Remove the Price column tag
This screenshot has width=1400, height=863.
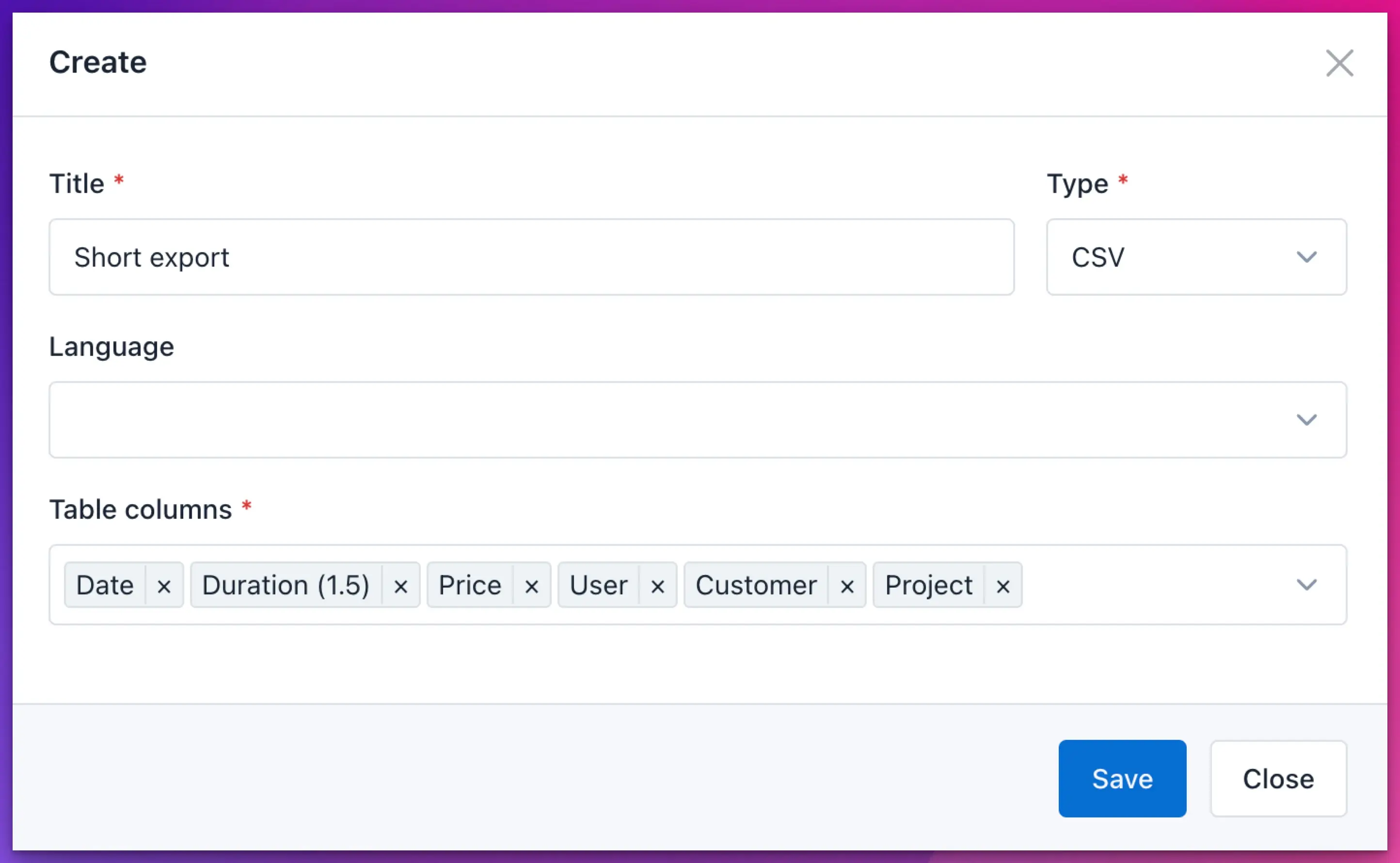tap(531, 586)
